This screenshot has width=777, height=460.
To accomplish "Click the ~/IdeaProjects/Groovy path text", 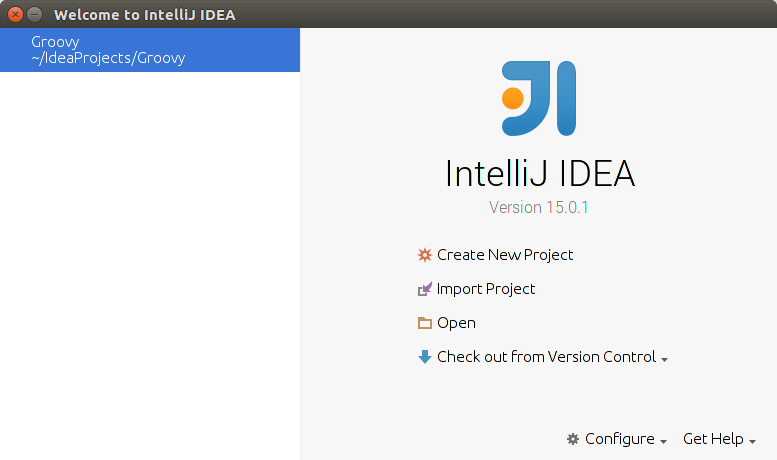I will tap(108, 58).
